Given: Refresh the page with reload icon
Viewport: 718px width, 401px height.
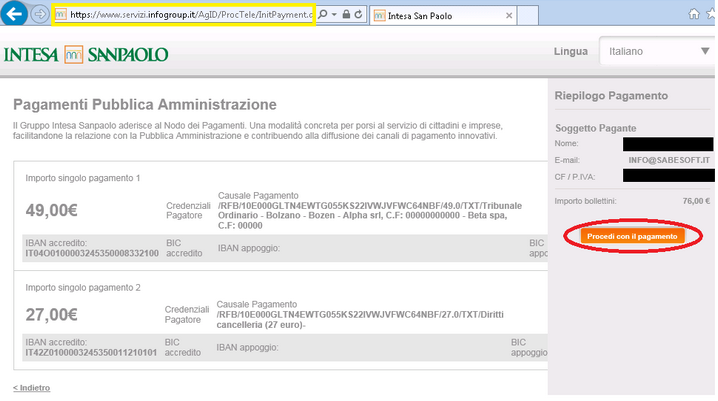Looking at the screenshot, I should (359, 14).
